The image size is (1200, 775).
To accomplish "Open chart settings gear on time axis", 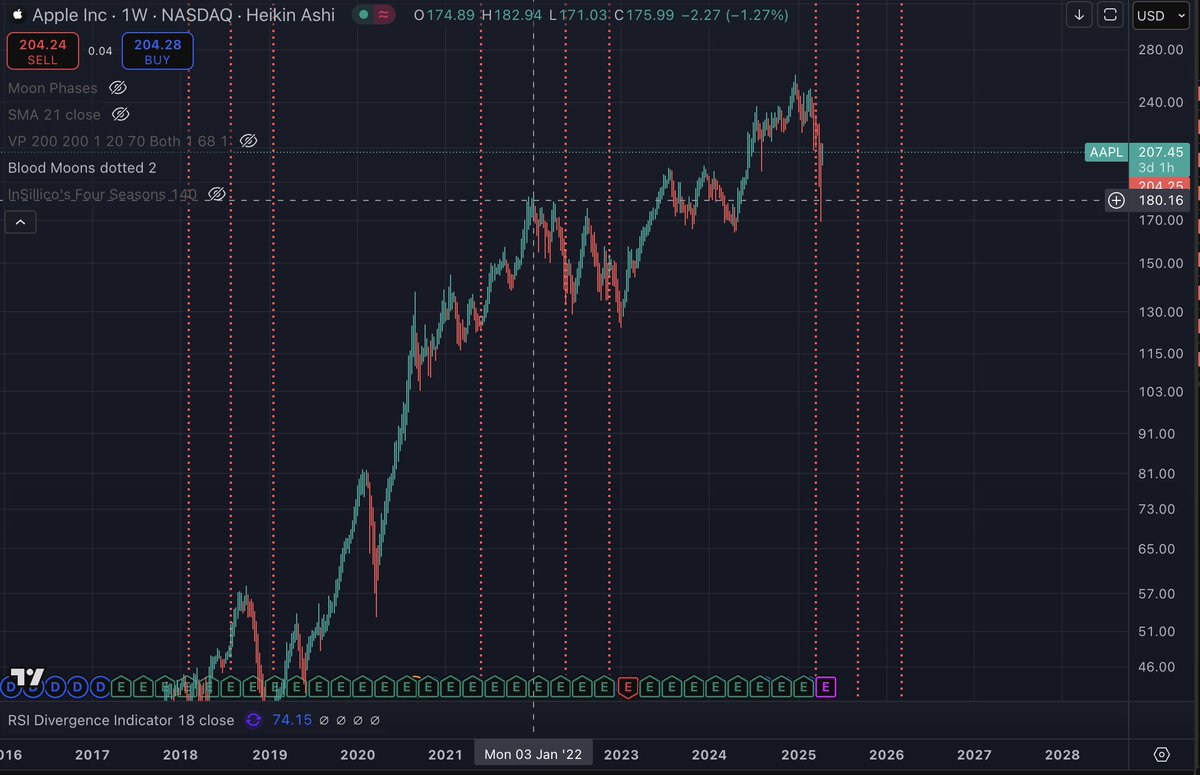I will coord(1162,755).
